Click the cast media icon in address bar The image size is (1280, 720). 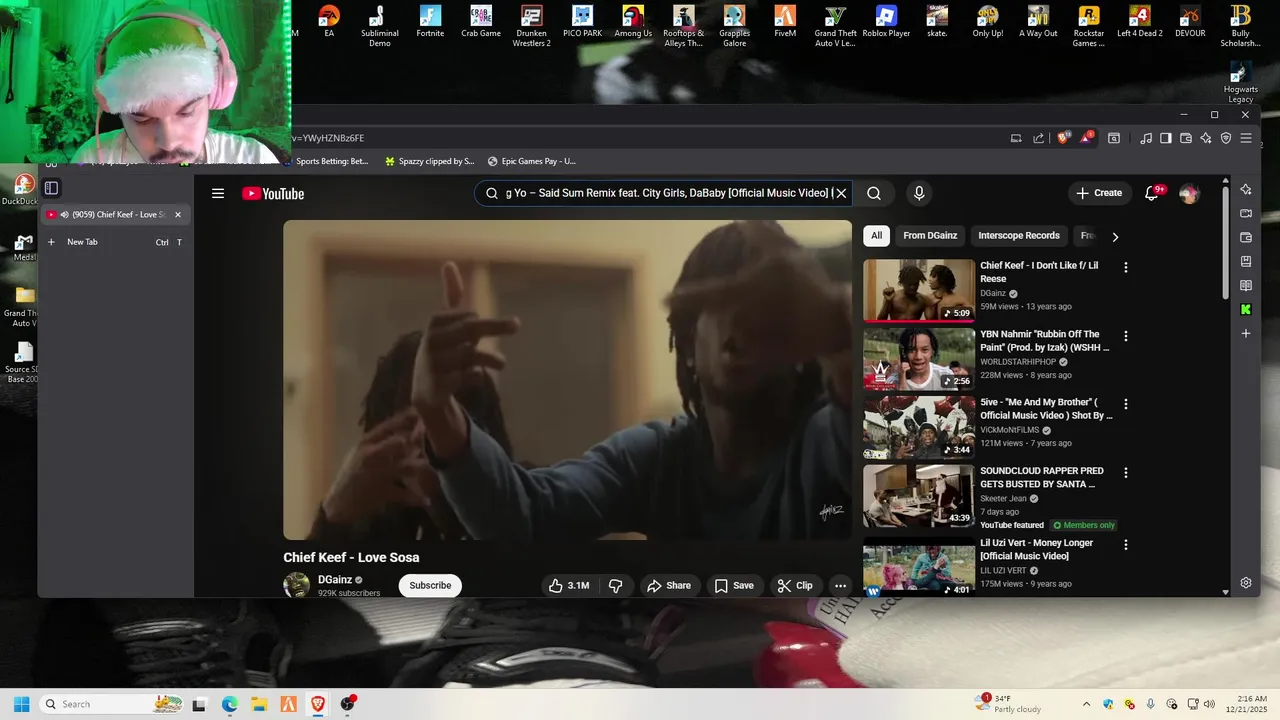click(1016, 138)
